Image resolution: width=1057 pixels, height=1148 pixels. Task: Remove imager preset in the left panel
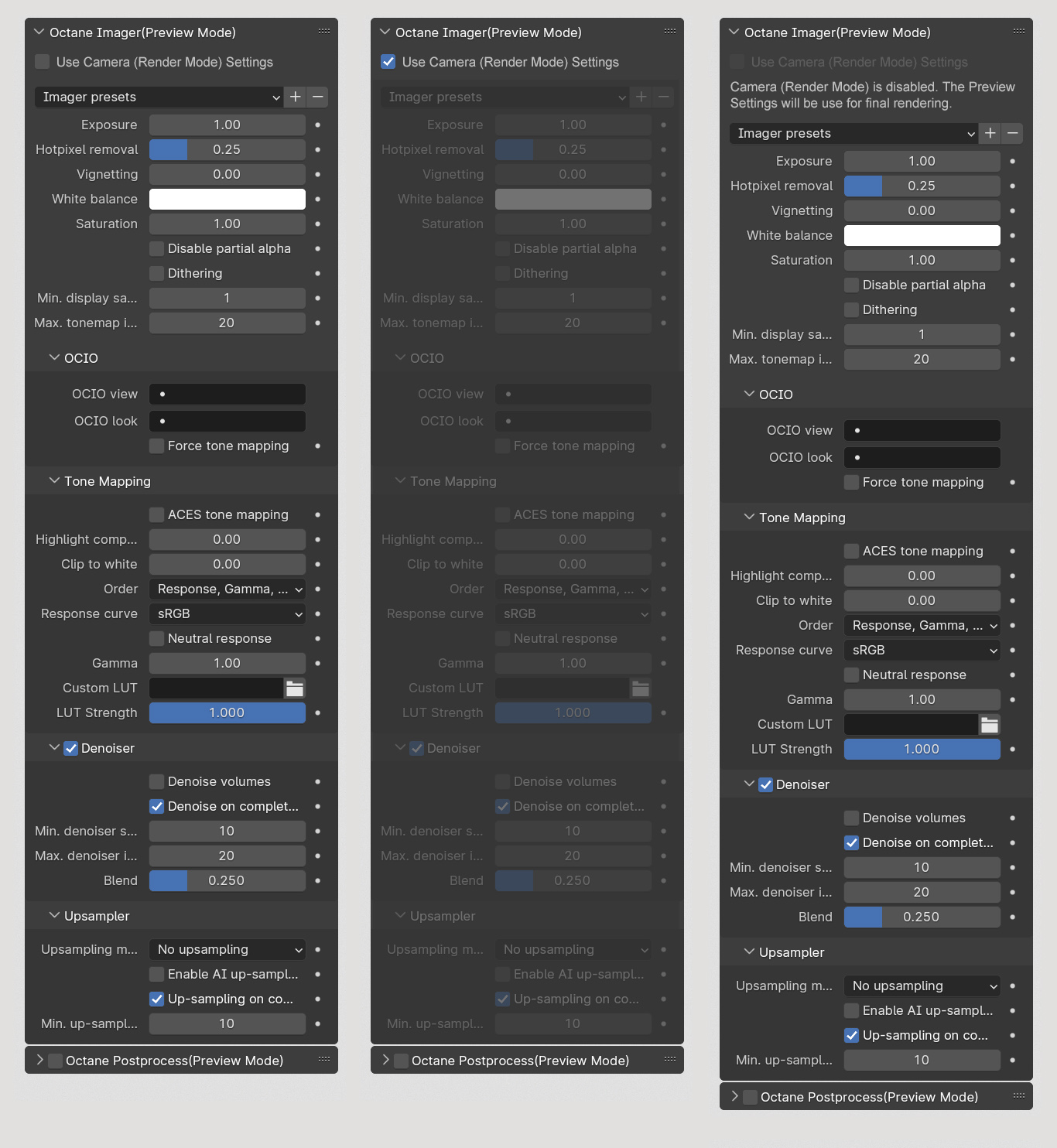[x=317, y=97]
